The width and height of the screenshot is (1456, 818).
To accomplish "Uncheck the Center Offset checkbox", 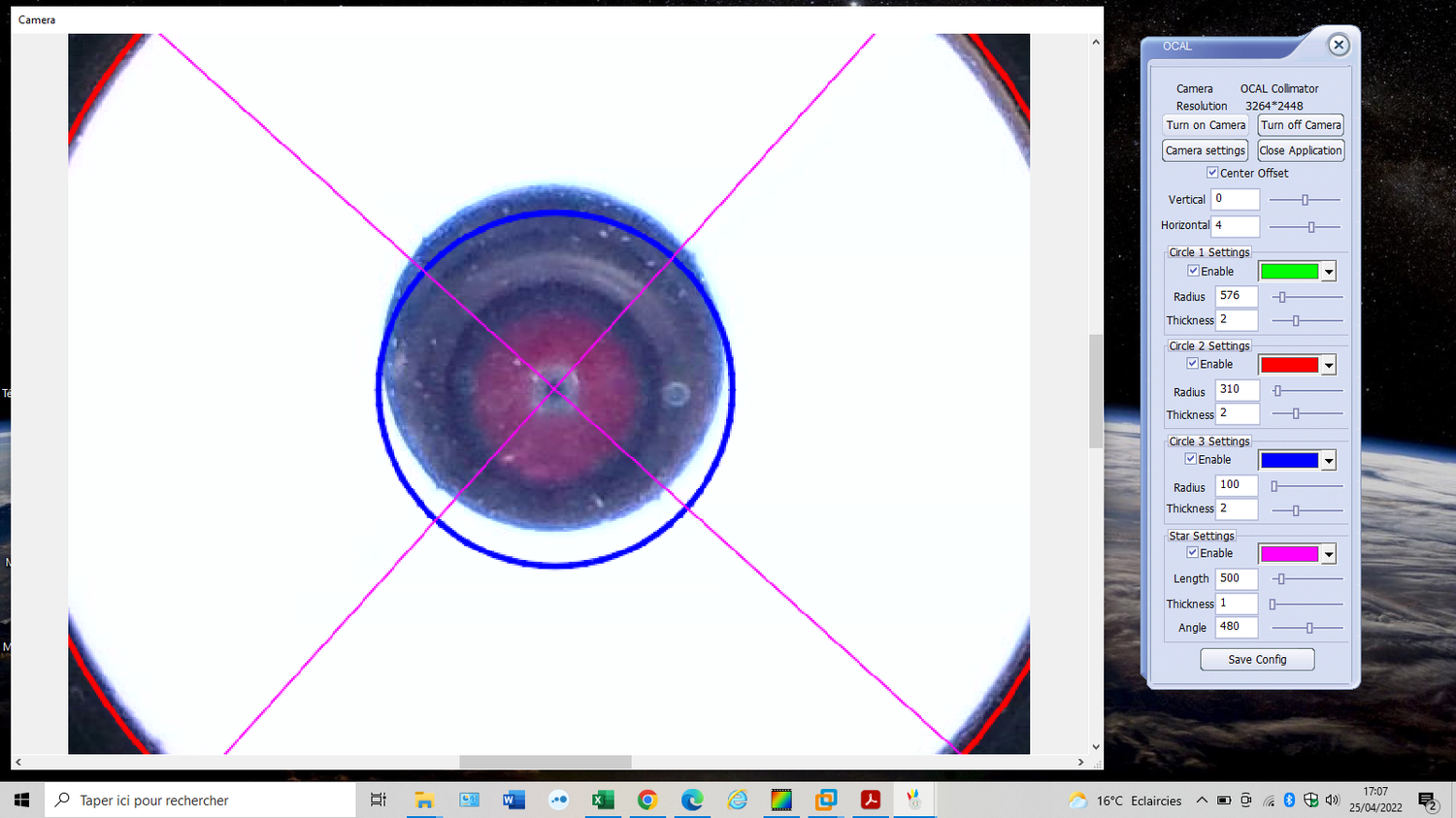I will (x=1211, y=172).
